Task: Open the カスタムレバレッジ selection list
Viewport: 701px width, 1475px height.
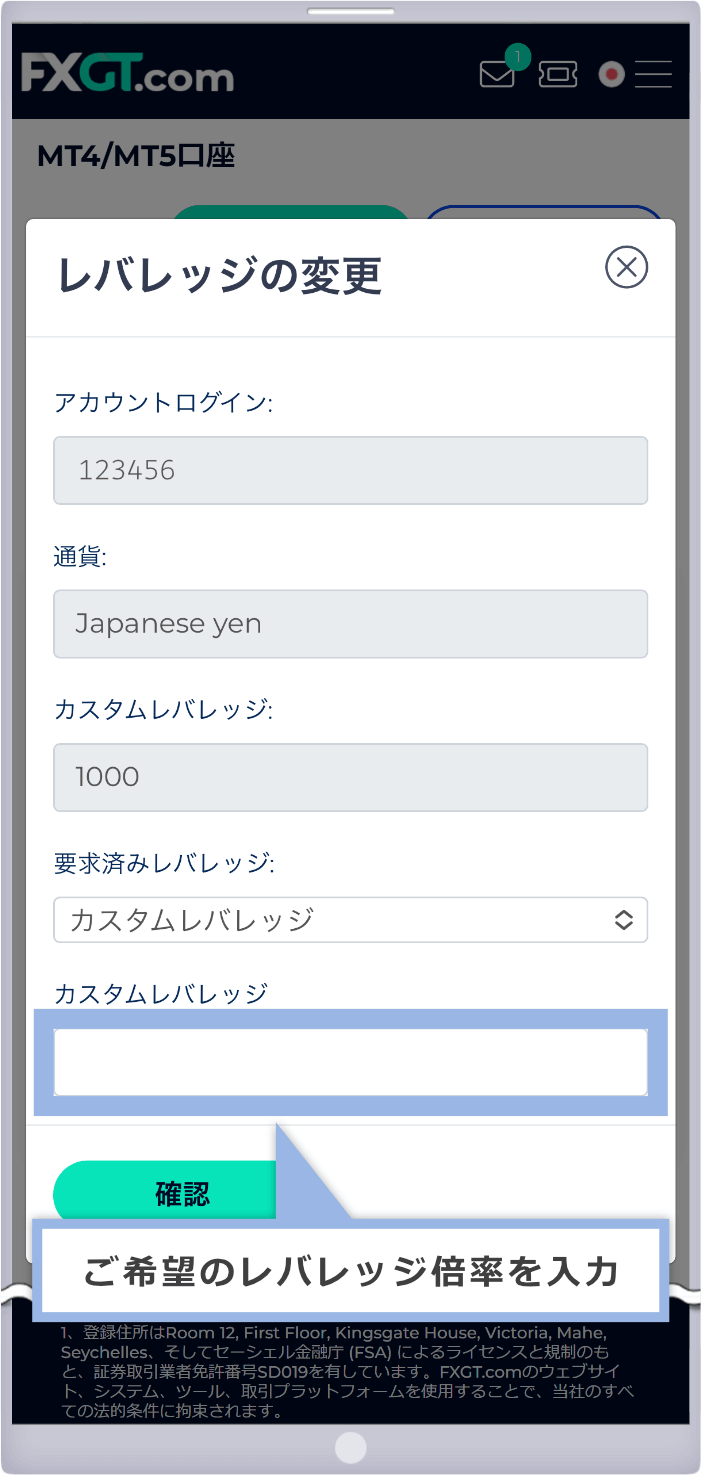Action: [351, 920]
